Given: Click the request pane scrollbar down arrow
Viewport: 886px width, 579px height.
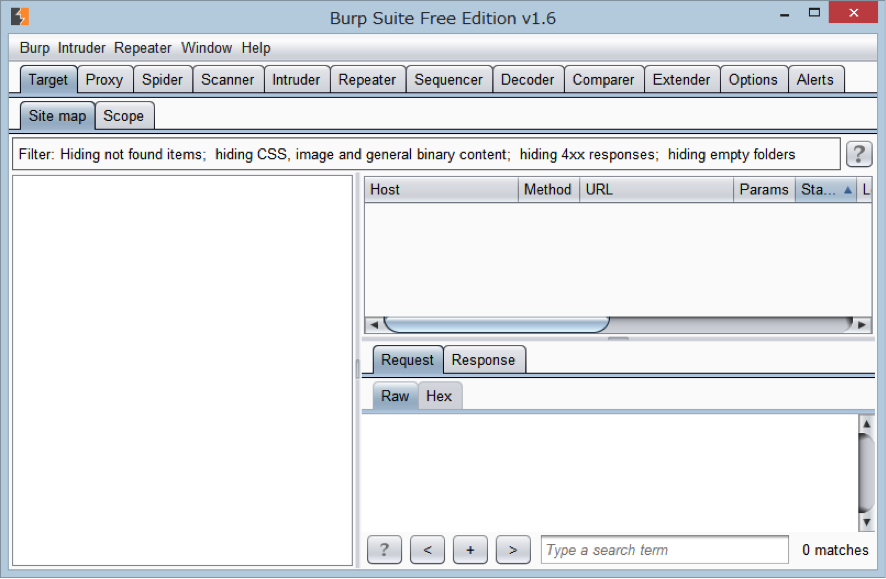Looking at the screenshot, I should click(x=866, y=523).
